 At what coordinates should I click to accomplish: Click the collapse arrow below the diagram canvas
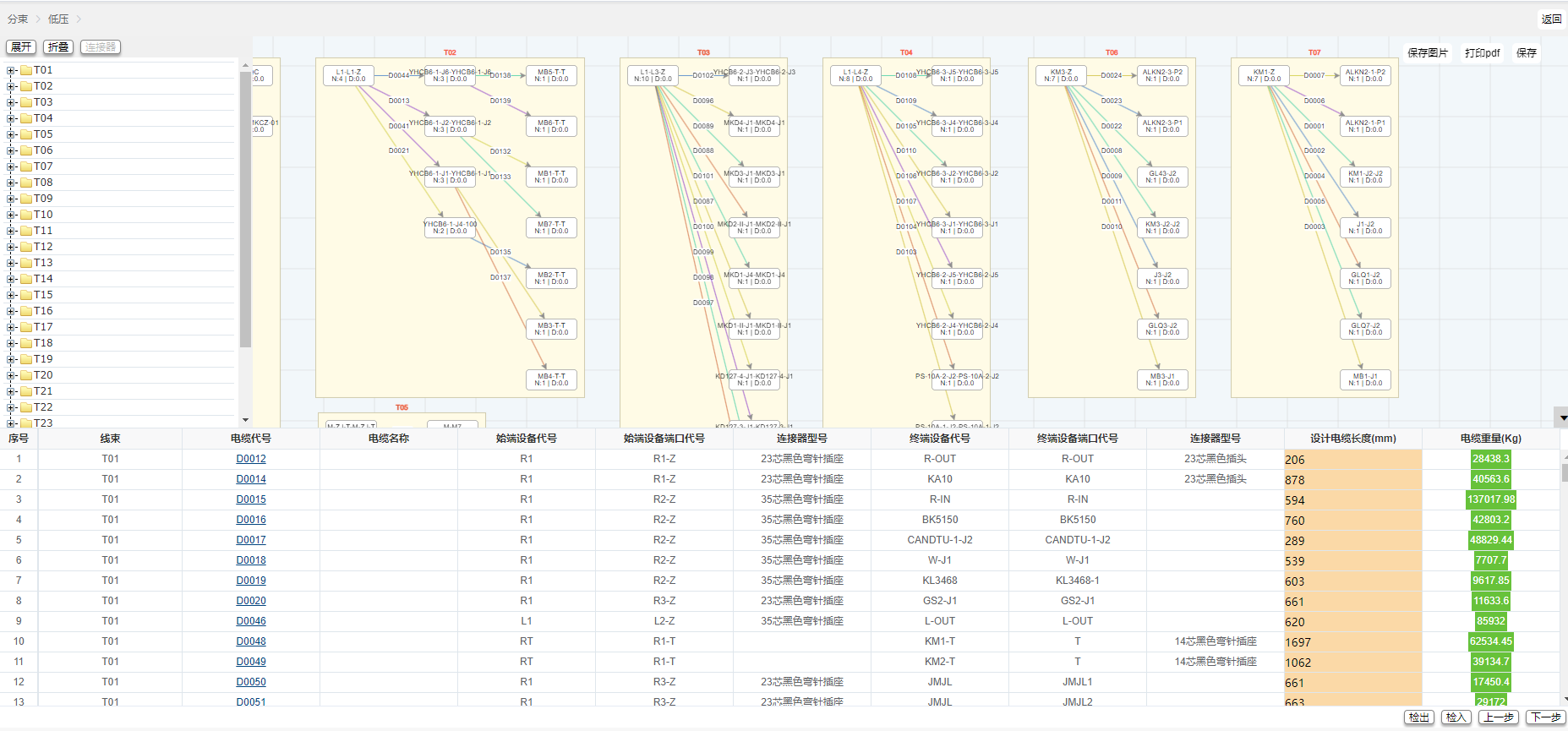point(1562,417)
